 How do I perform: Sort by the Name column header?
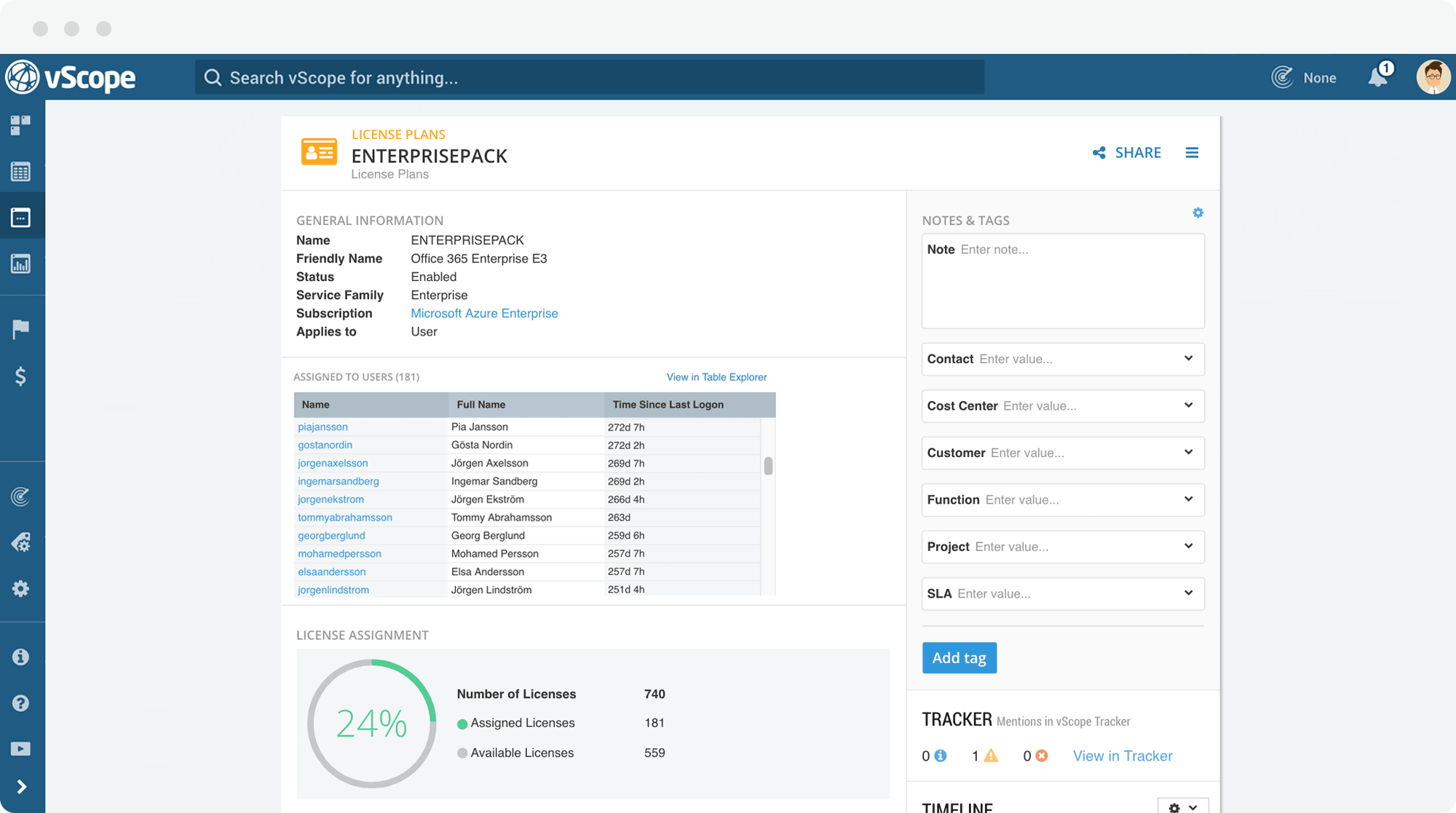[371, 405]
